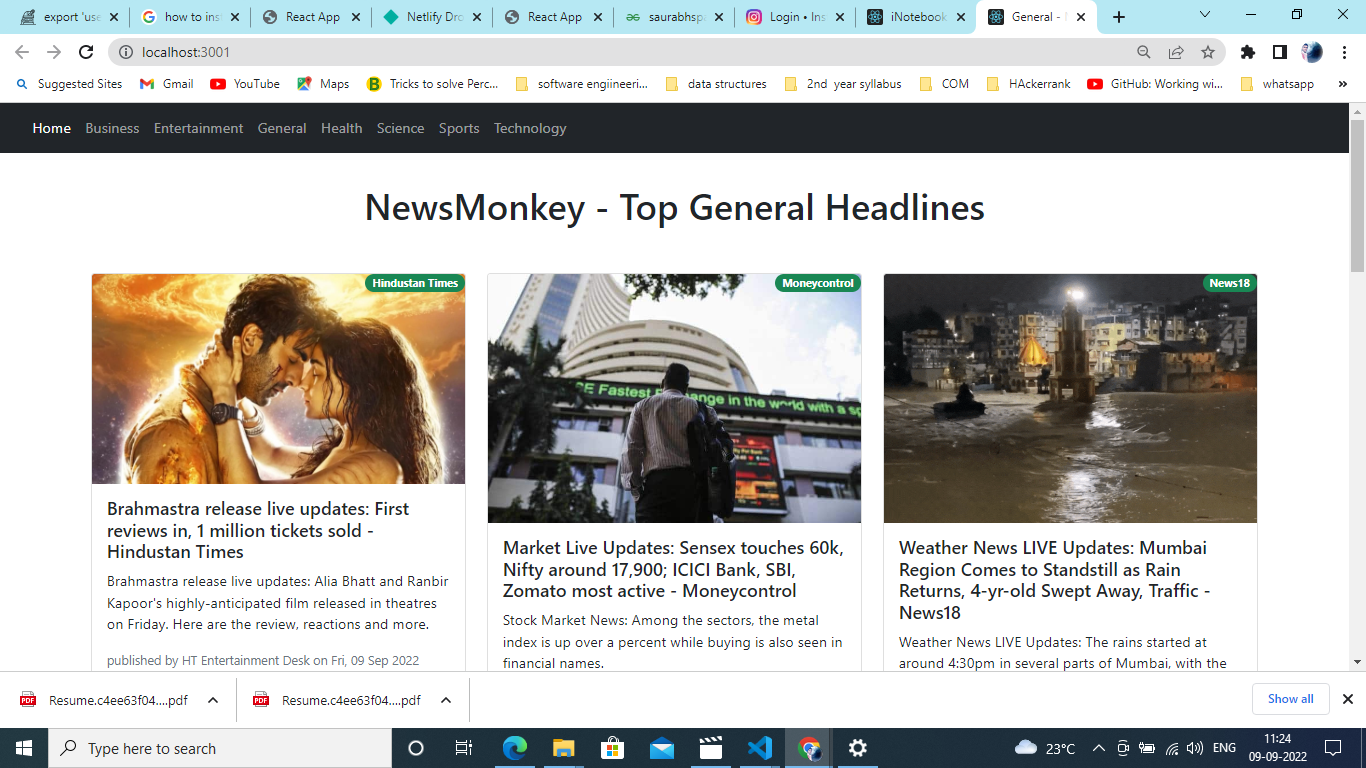Open YouTube bookmark
The width and height of the screenshot is (1366, 768).
click(245, 84)
